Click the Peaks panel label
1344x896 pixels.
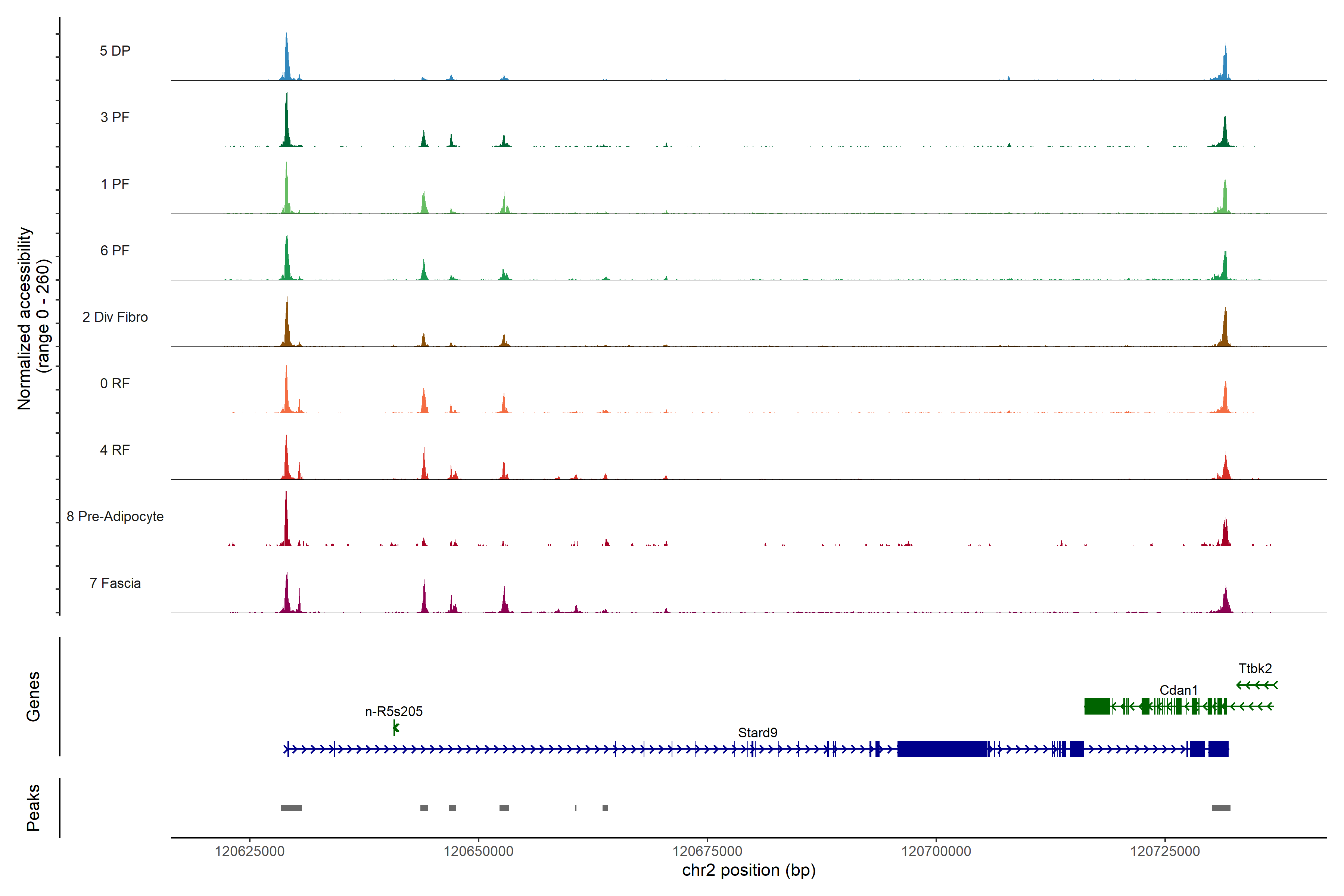click(x=33, y=808)
